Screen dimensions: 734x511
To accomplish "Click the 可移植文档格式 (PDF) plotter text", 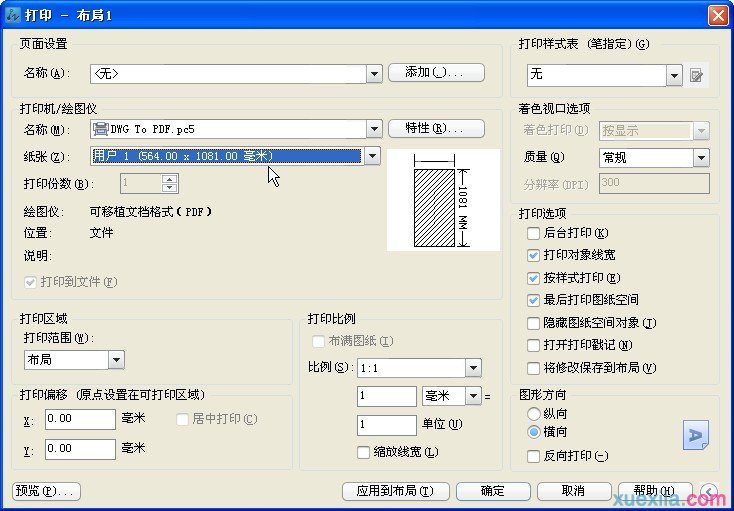I will click(x=151, y=212).
